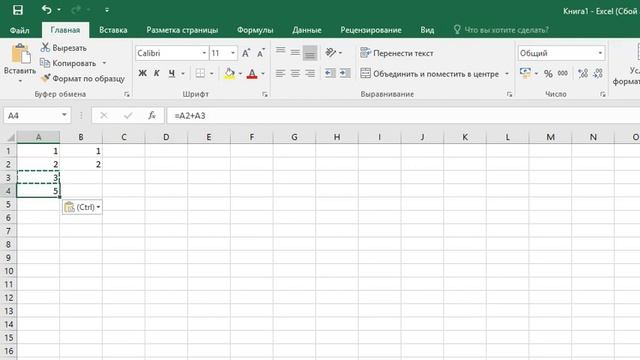640x360 pixels.
Task: Increase font size with larger A icon
Action: 246,53
